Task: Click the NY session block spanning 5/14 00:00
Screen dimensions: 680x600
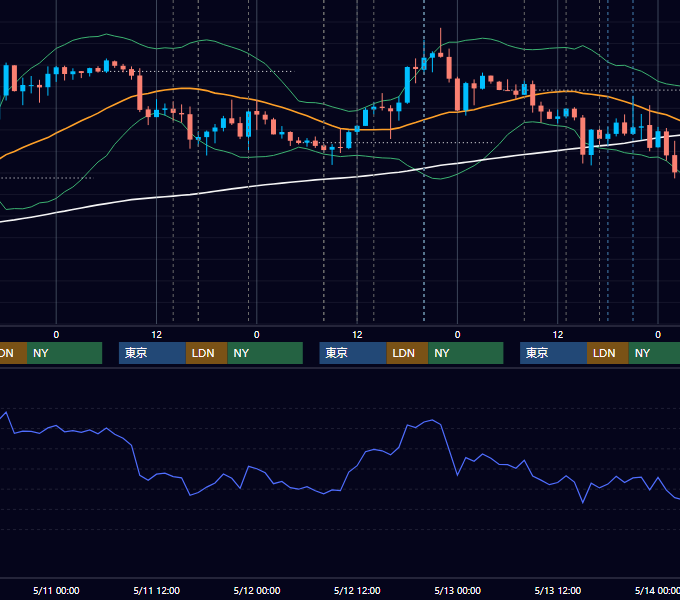Action: 654,353
